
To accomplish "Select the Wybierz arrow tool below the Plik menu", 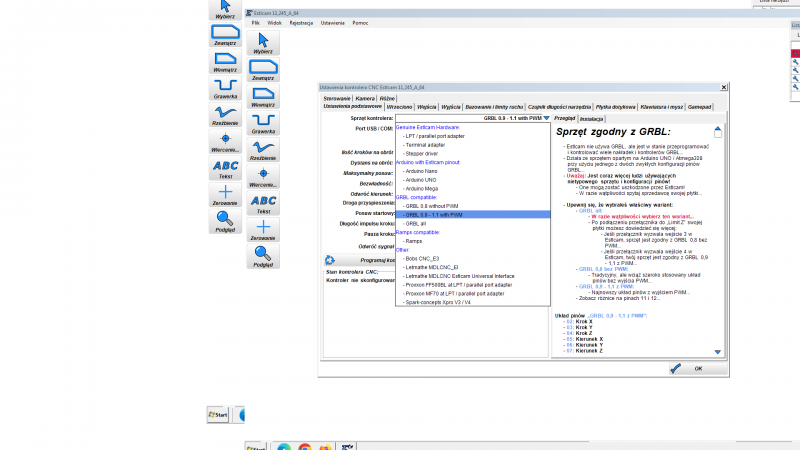I will tap(263, 42).
